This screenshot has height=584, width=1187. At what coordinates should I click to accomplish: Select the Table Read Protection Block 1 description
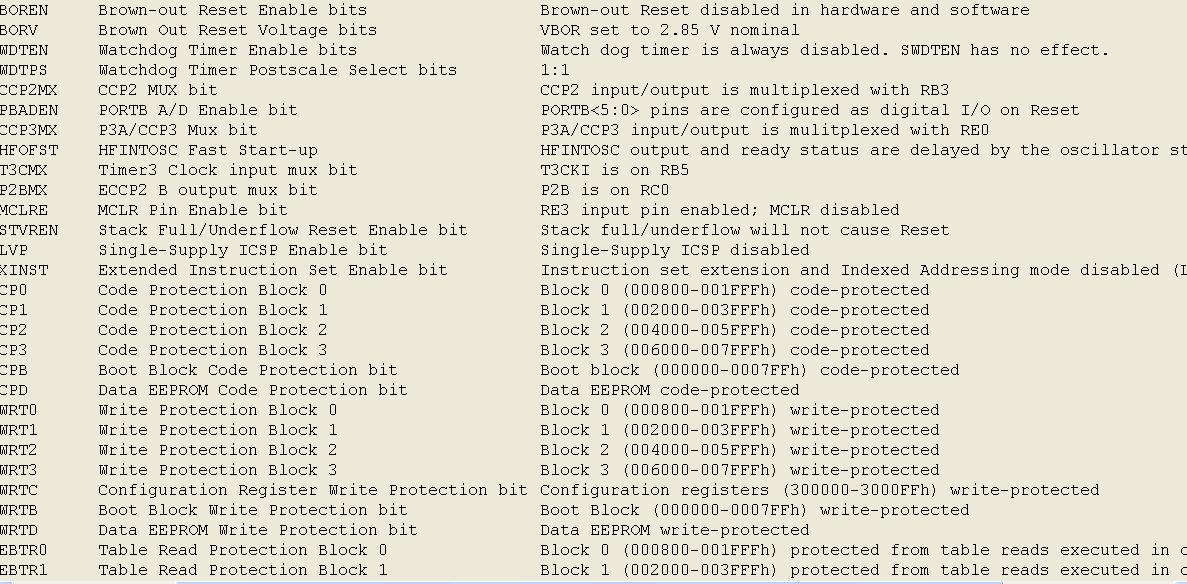click(x=242, y=570)
